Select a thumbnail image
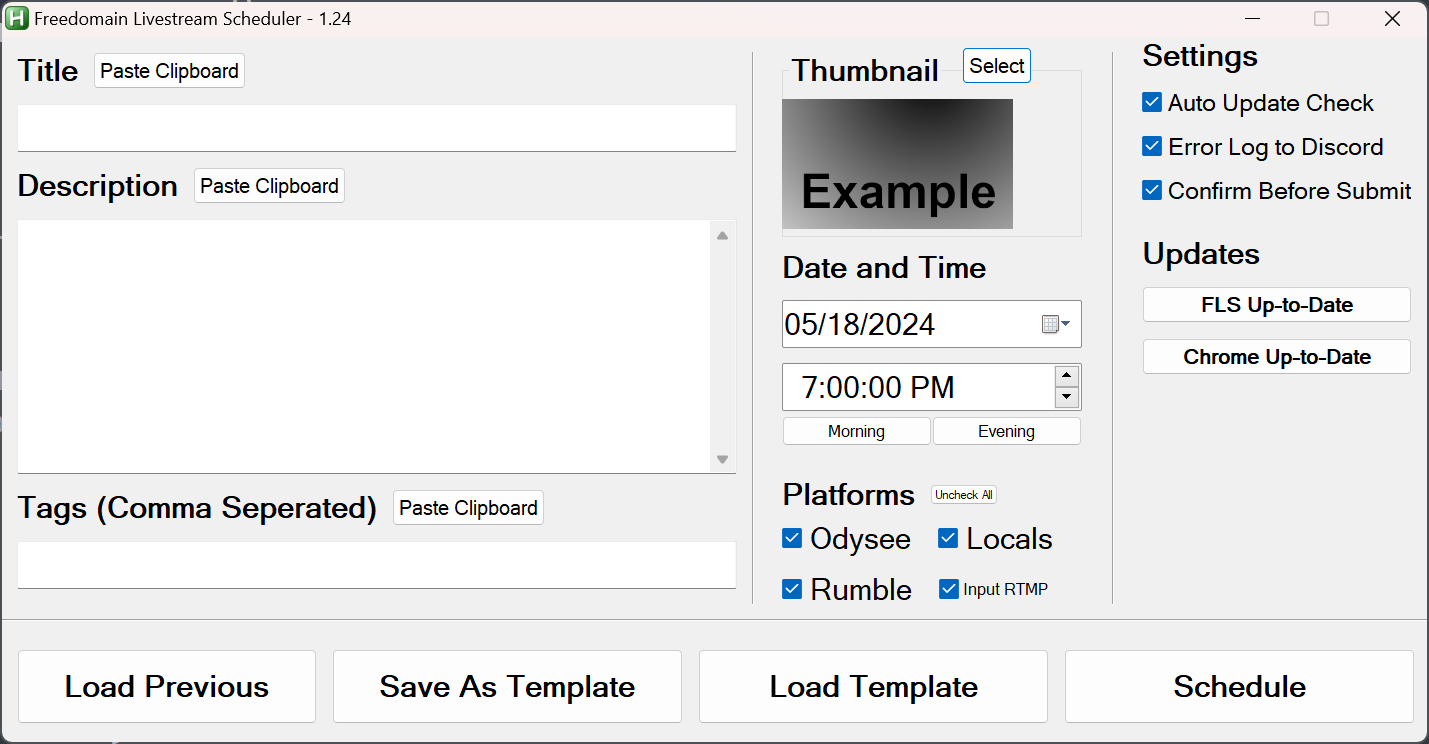This screenshot has height=744, width=1429. [x=997, y=66]
